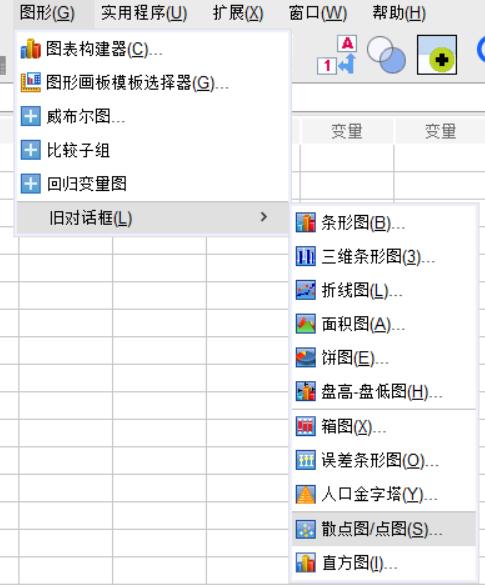
Task: Select 盘高-盘低图(H) option
Action: (x=384, y=391)
